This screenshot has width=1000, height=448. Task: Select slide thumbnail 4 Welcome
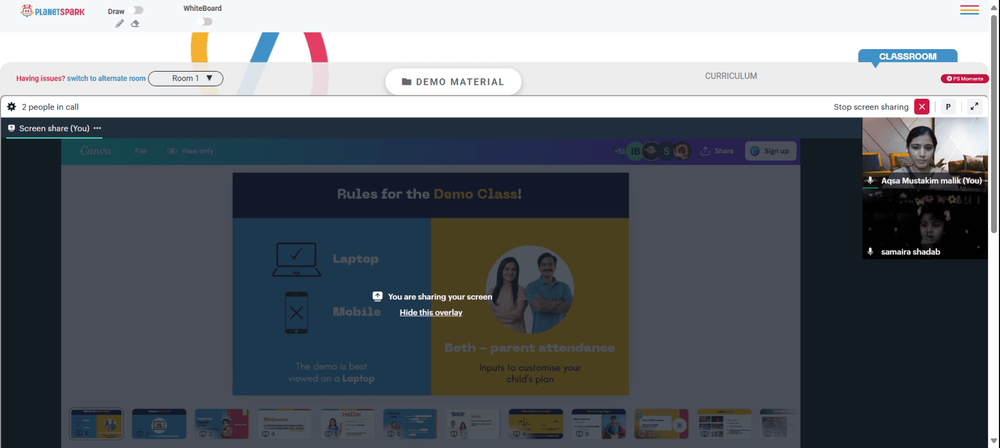coord(284,424)
